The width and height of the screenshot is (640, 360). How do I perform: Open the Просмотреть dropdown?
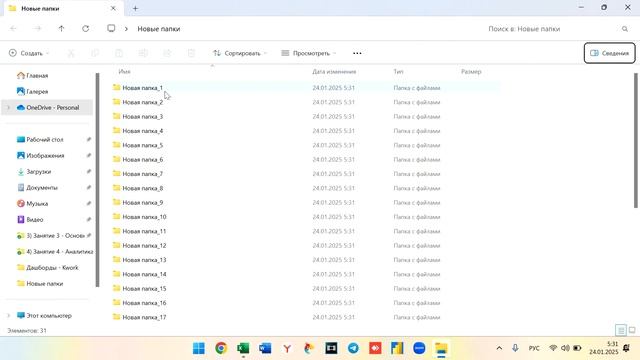point(309,53)
